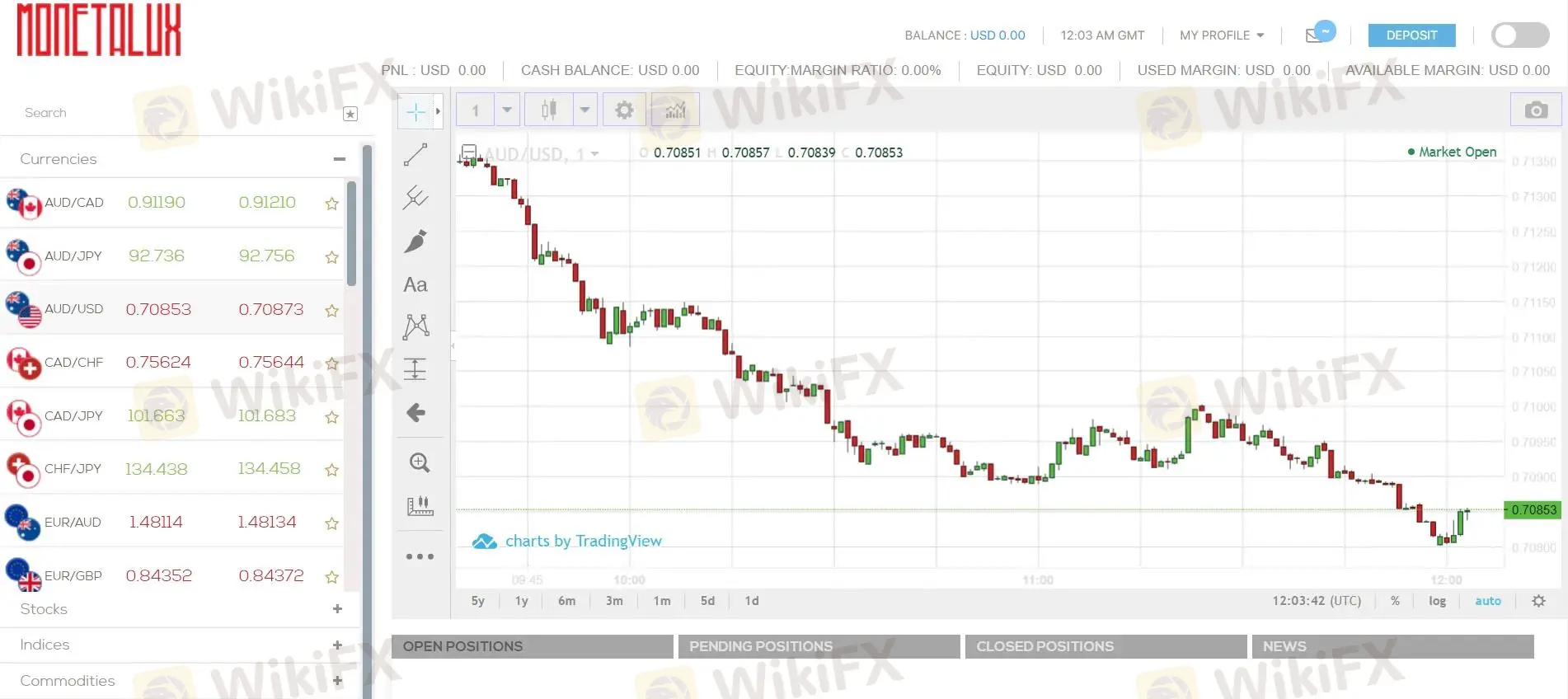
Task: Collapse the Currencies section
Action: pos(339,159)
